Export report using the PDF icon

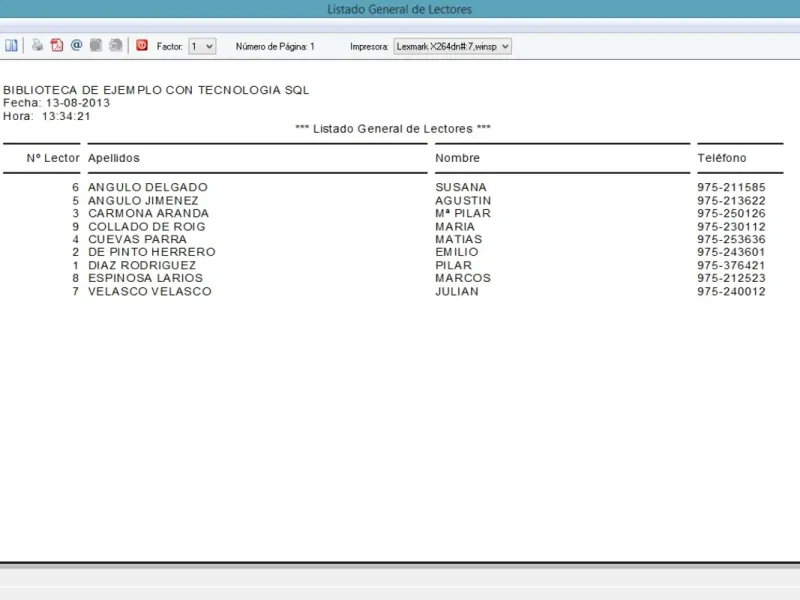tap(57, 45)
